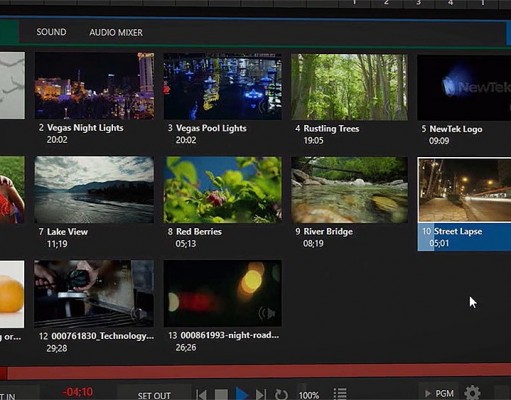
Task: Skip to next clip in playlist
Action: [x=261, y=395]
